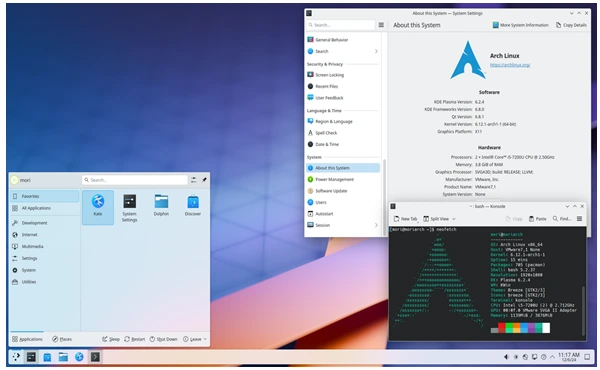Open the Settings category in launcher

coord(45,258)
